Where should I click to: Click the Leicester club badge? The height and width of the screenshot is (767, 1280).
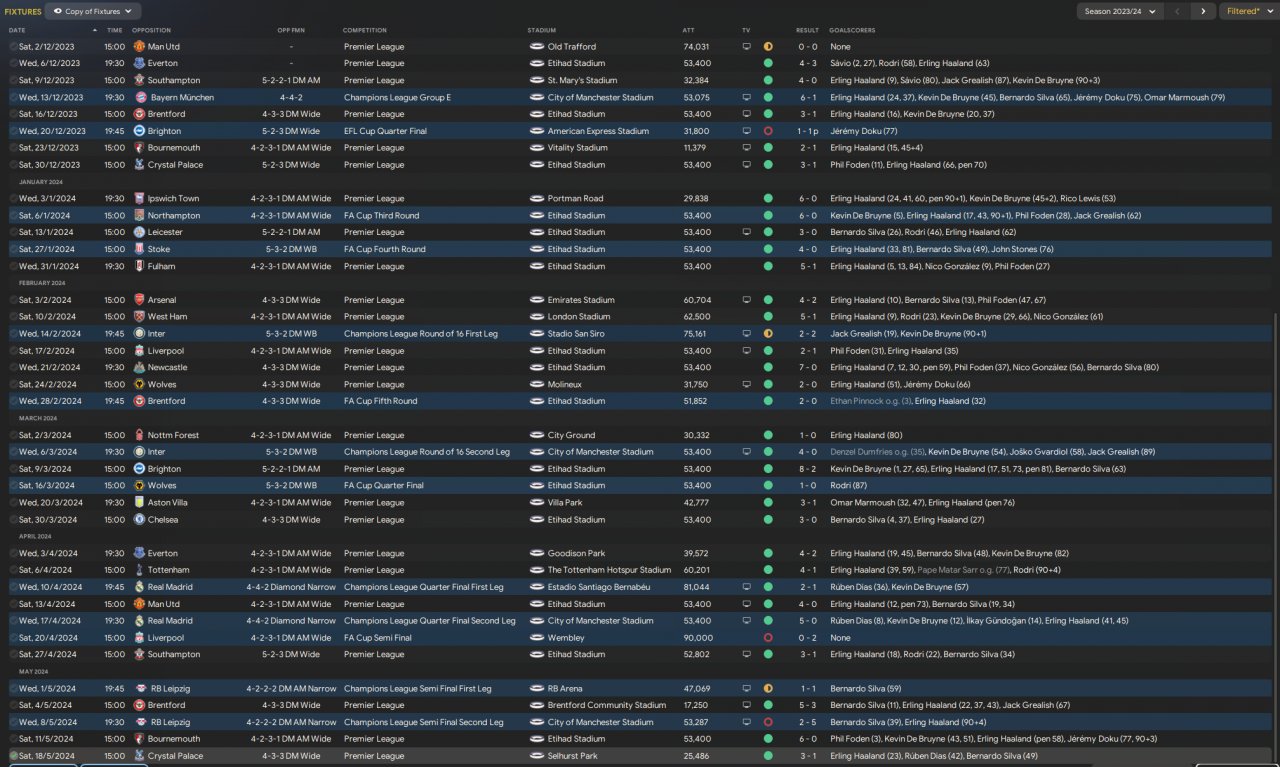coord(139,232)
